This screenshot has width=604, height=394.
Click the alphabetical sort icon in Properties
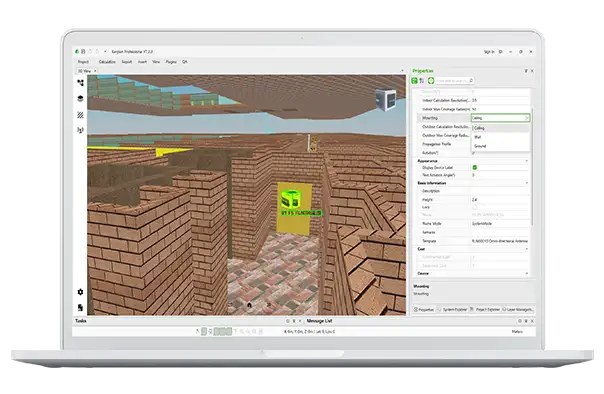point(422,80)
